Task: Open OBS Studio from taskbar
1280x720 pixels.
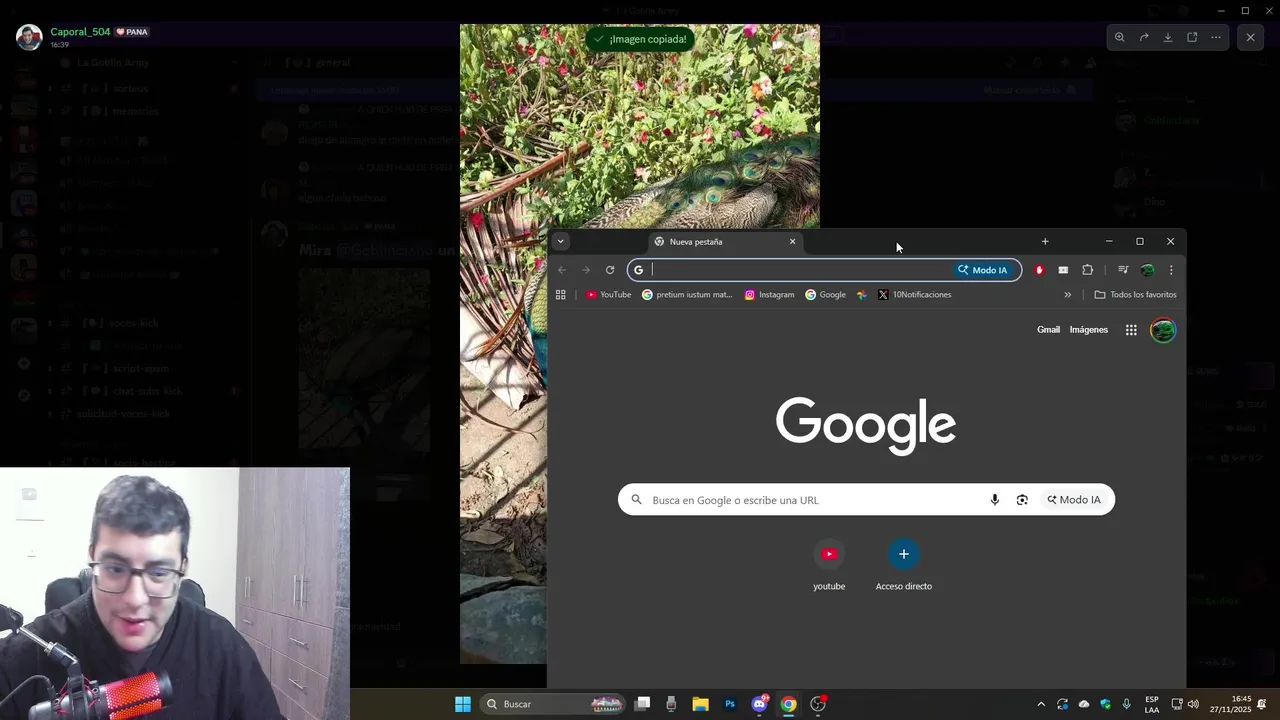Action: click(x=818, y=704)
